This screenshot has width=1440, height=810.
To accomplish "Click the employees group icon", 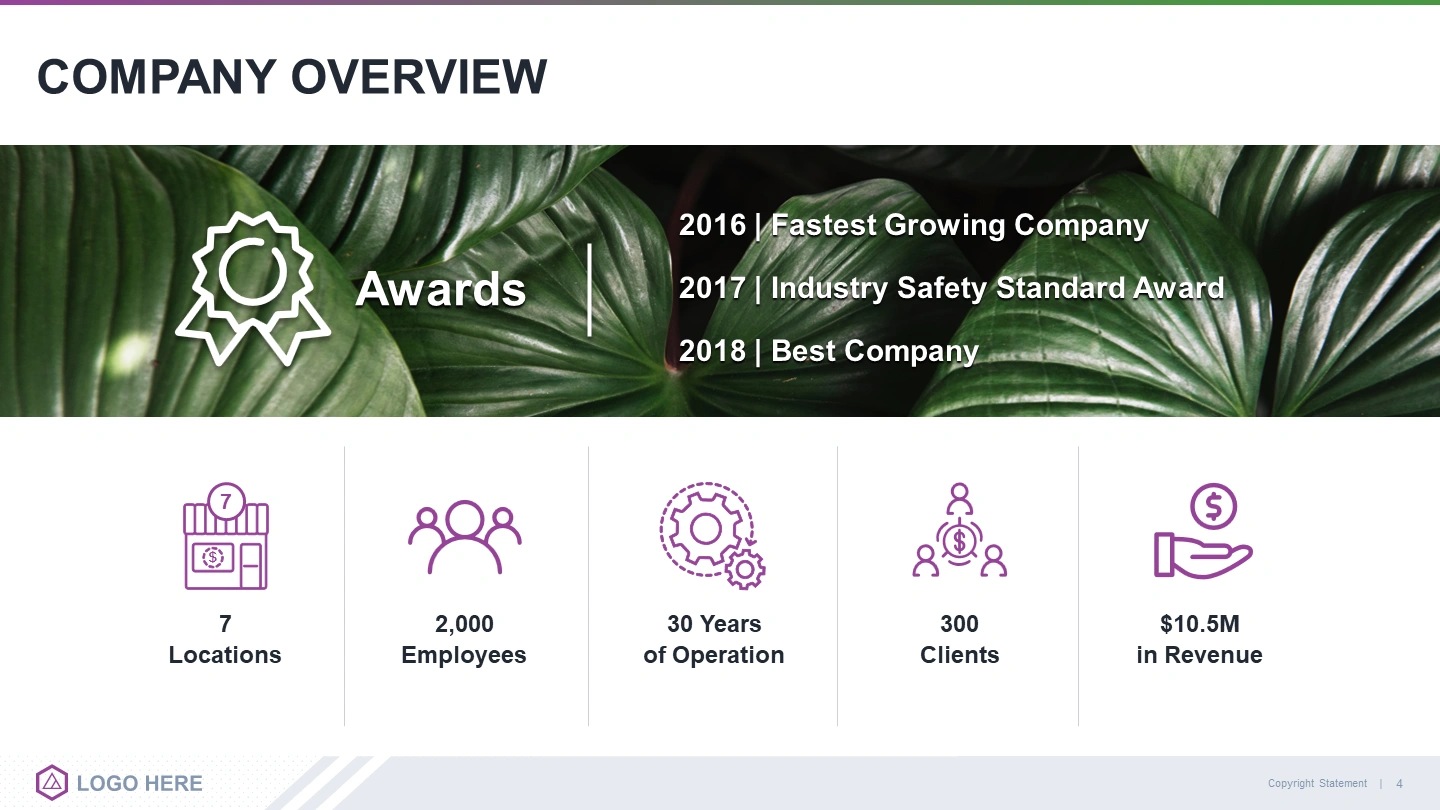I will (465, 537).
